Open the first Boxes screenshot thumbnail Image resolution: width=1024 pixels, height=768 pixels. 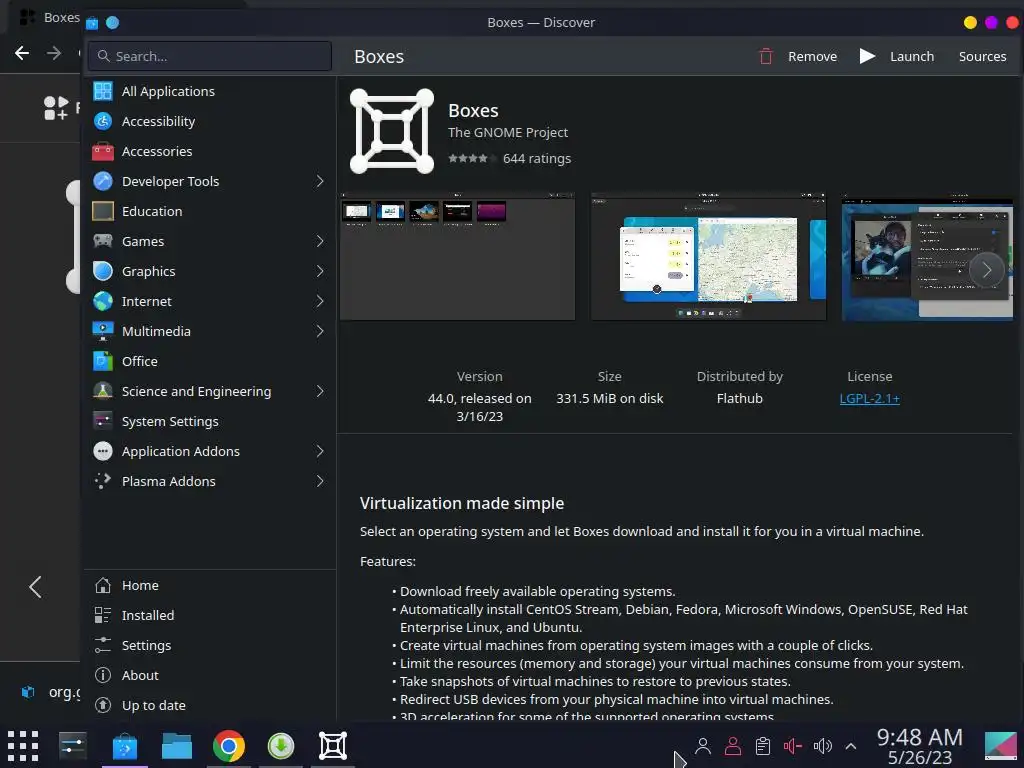click(x=457, y=257)
